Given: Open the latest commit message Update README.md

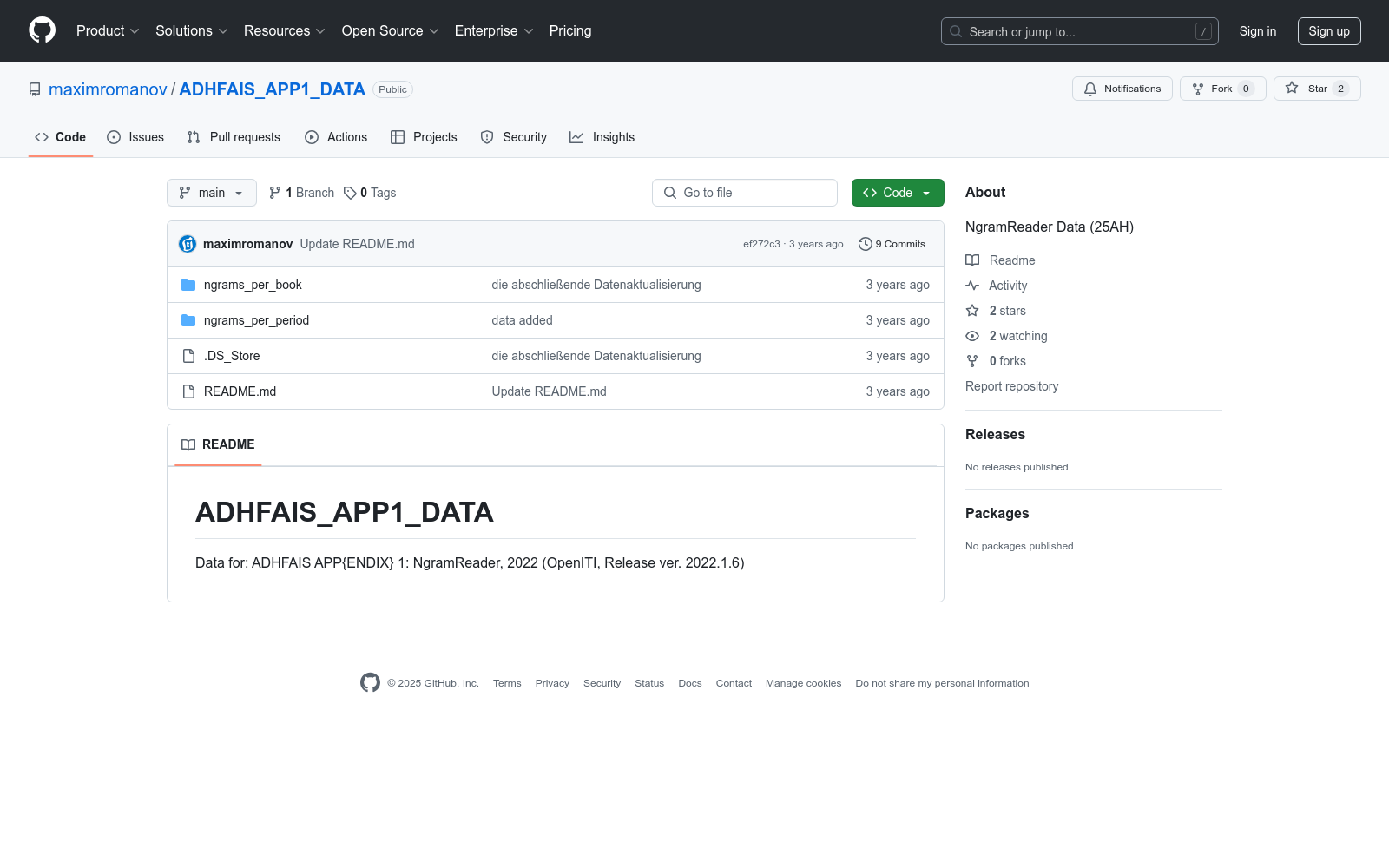Looking at the screenshot, I should 358,244.
